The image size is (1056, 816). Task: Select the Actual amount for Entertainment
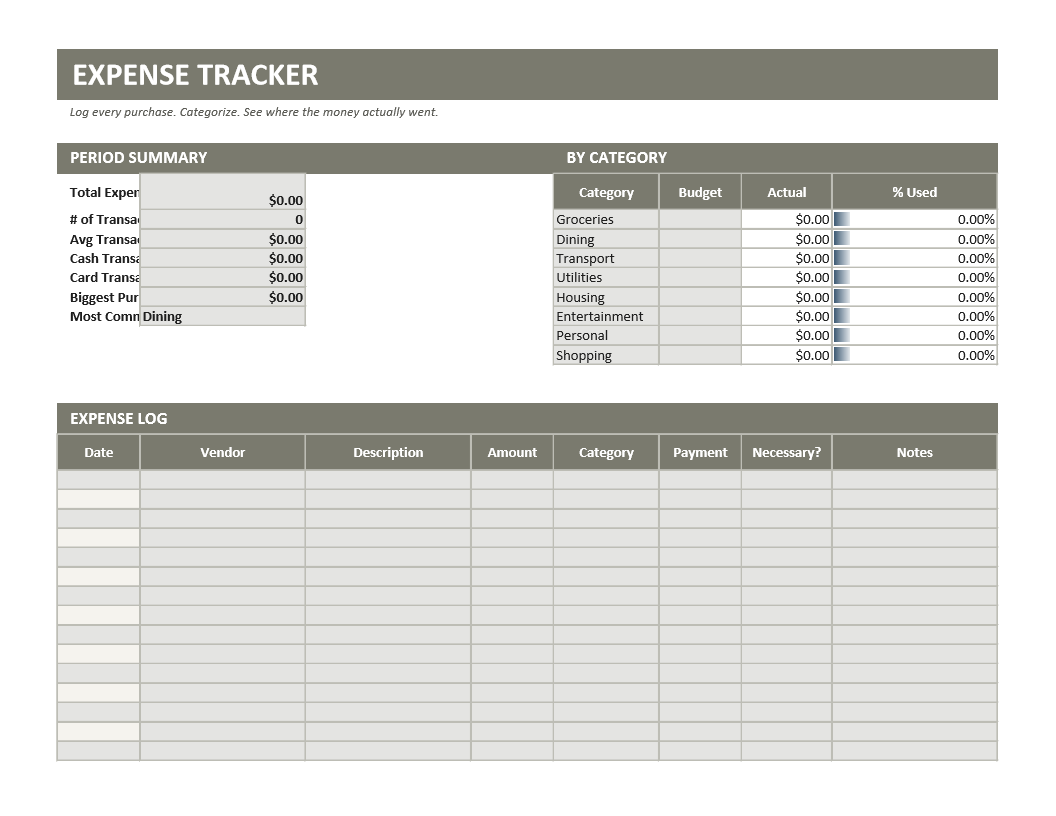click(x=787, y=316)
